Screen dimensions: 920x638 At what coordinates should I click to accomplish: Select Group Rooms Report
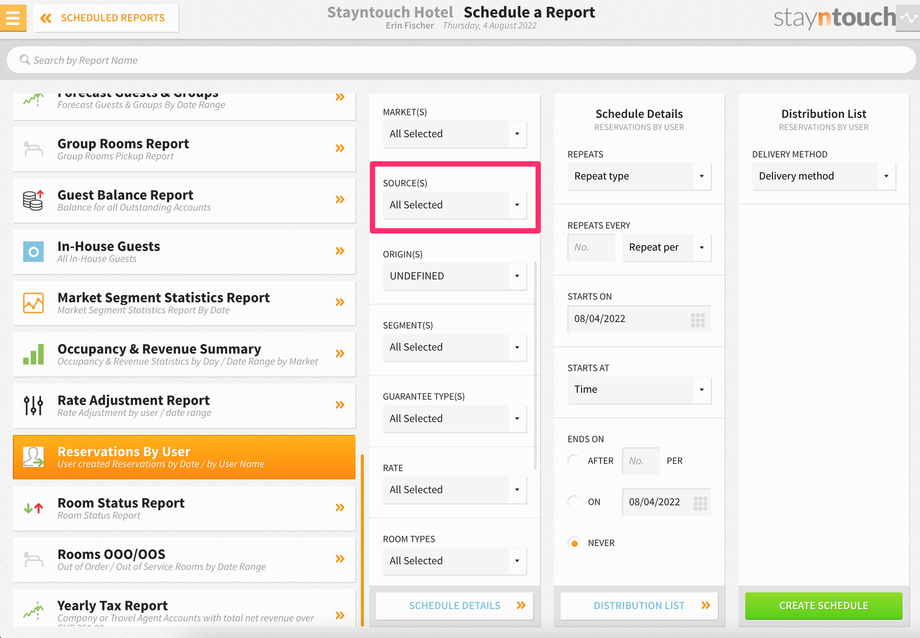184,149
